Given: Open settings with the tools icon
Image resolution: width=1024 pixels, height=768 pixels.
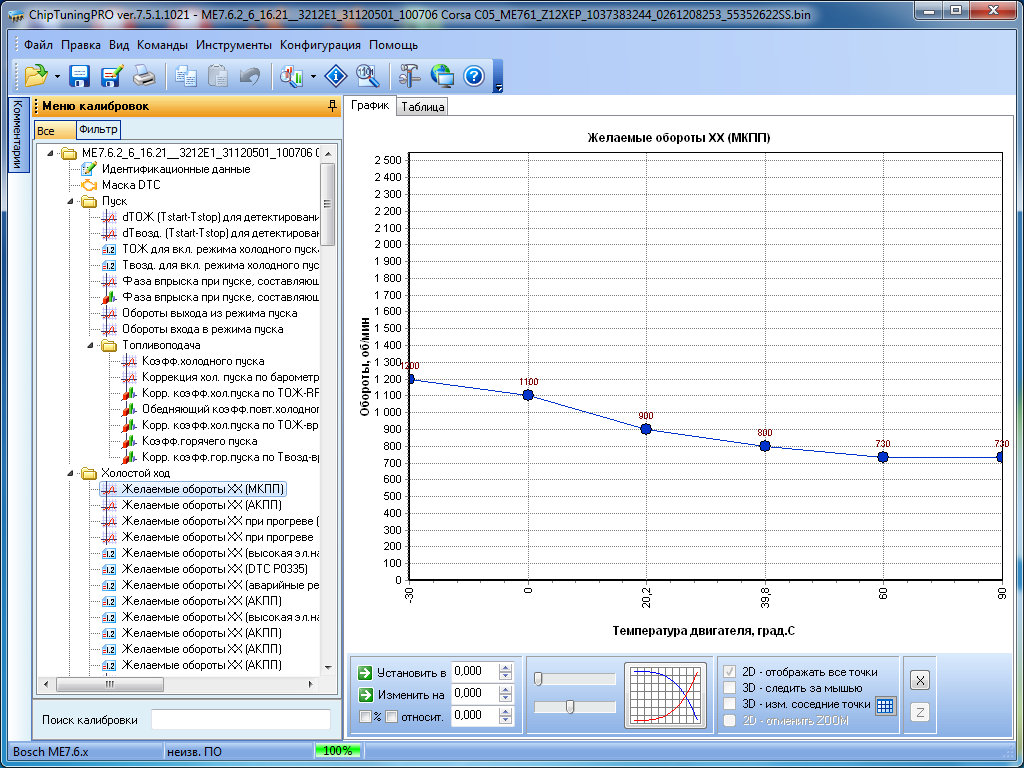Looking at the screenshot, I should (x=410, y=76).
